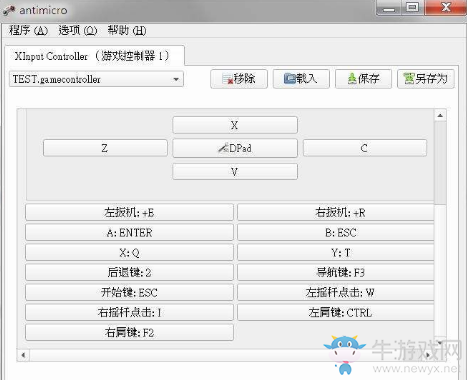Click the X: Q mapping button

(129, 252)
